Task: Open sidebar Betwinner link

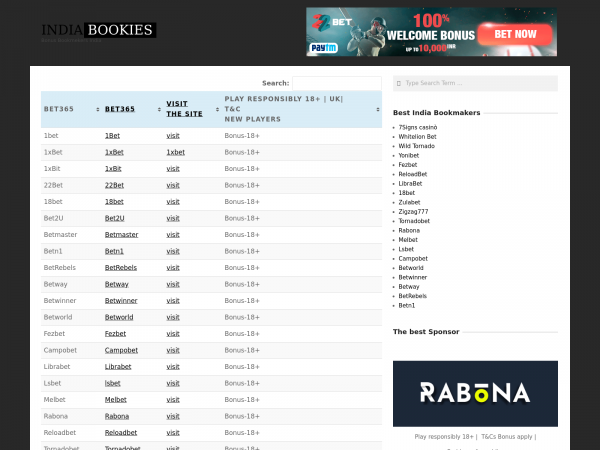Action: [412, 277]
